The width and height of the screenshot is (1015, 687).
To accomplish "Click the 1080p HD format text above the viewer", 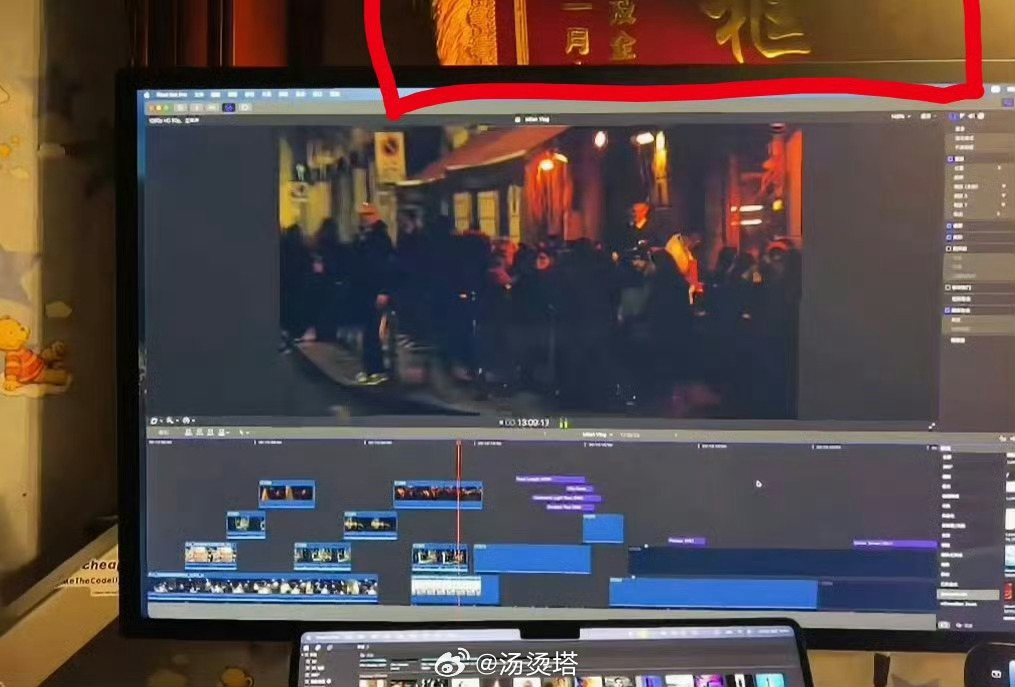I will pos(173,120).
